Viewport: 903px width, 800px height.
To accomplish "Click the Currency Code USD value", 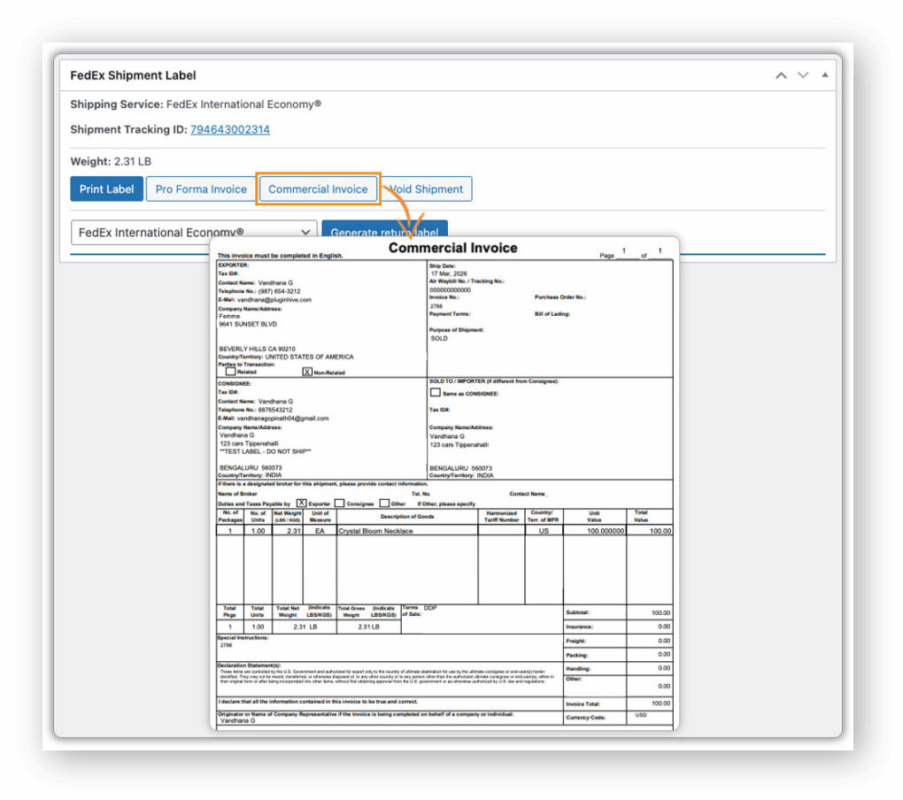I will point(641,715).
